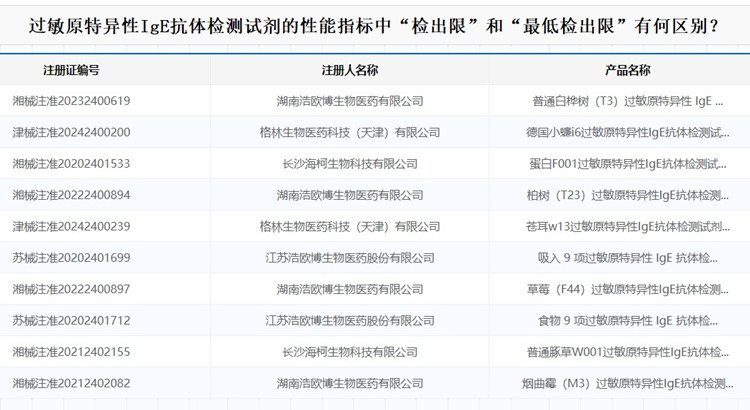The image size is (750, 410).
Task: Select registration number 津械注准20242400200
Action: click(71, 132)
